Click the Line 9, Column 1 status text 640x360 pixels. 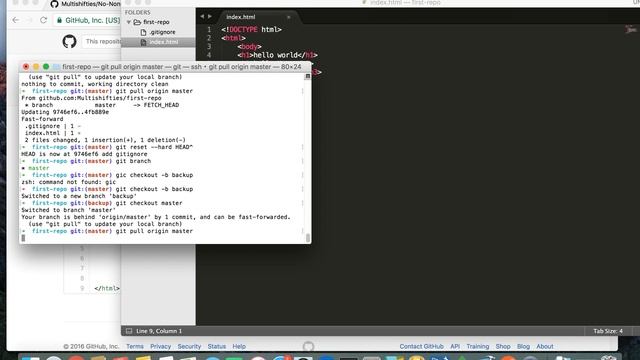pos(159,331)
